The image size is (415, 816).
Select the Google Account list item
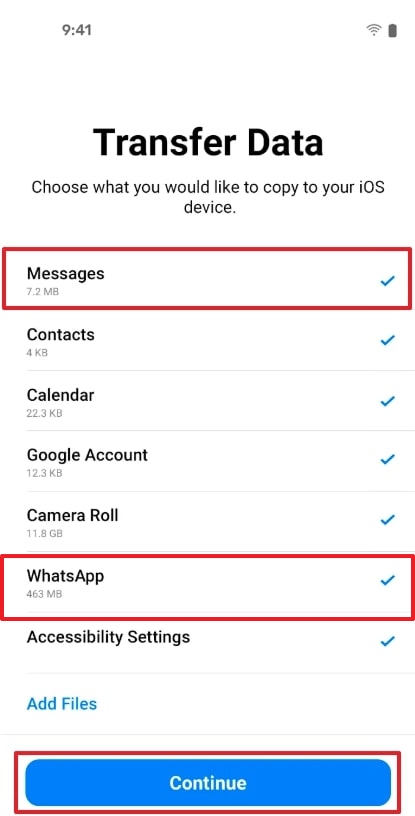207,461
